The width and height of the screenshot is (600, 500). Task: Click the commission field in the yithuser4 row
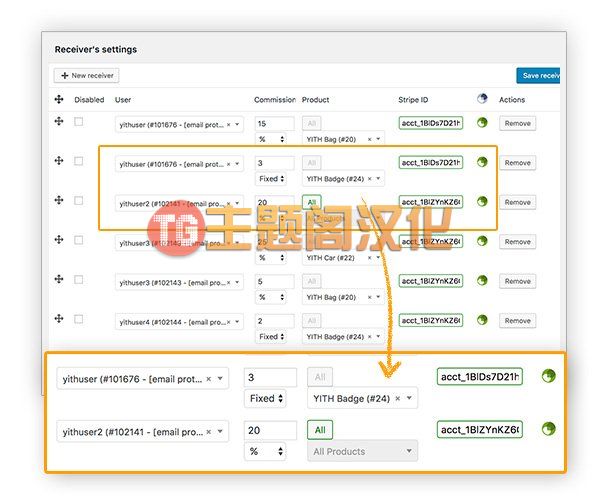click(275, 321)
